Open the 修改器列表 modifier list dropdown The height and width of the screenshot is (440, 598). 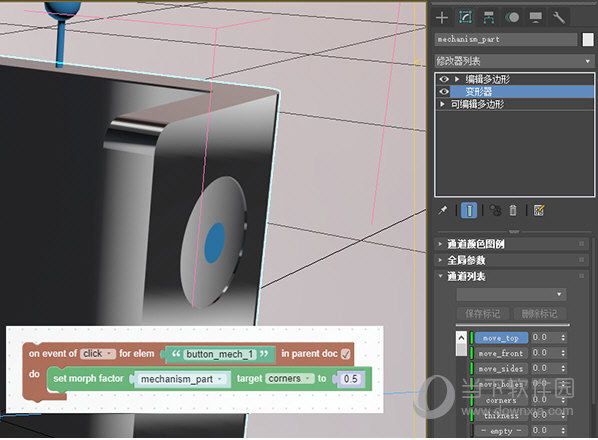click(x=514, y=61)
